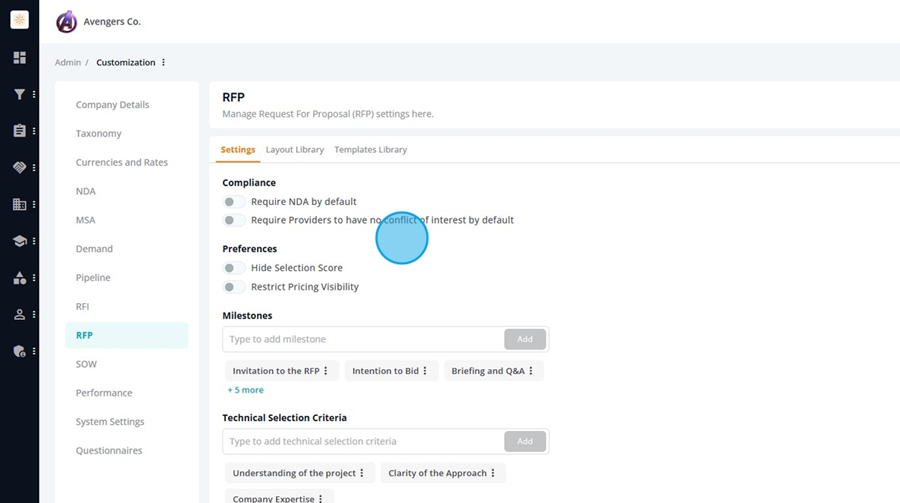Screen dimensions: 900x503
Task: Click the funnel filter icon in sidebar
Action: (x=20, y=94)
